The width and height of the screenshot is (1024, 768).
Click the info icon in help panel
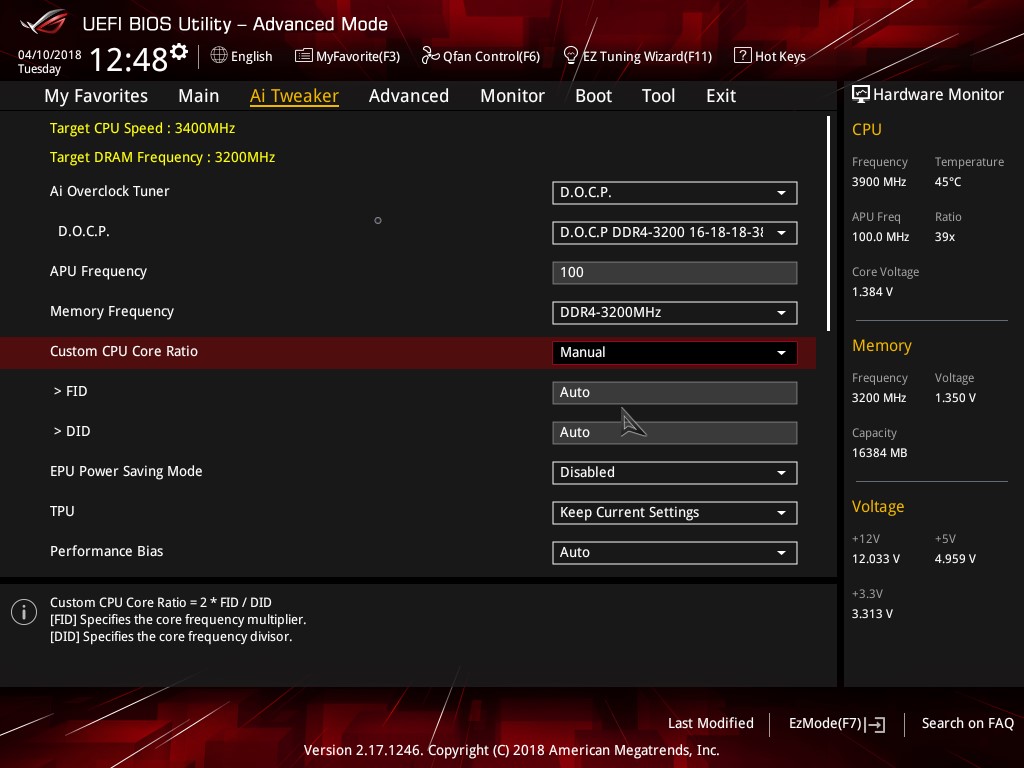23,612
